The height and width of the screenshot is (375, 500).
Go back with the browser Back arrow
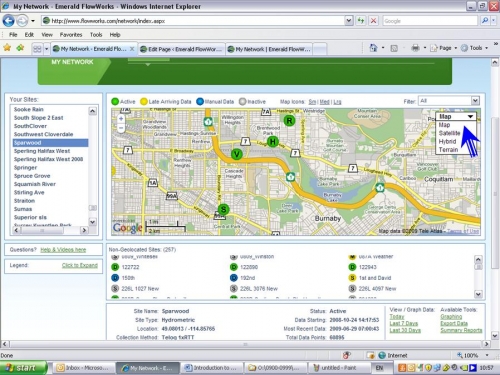[x=8, y=21]
